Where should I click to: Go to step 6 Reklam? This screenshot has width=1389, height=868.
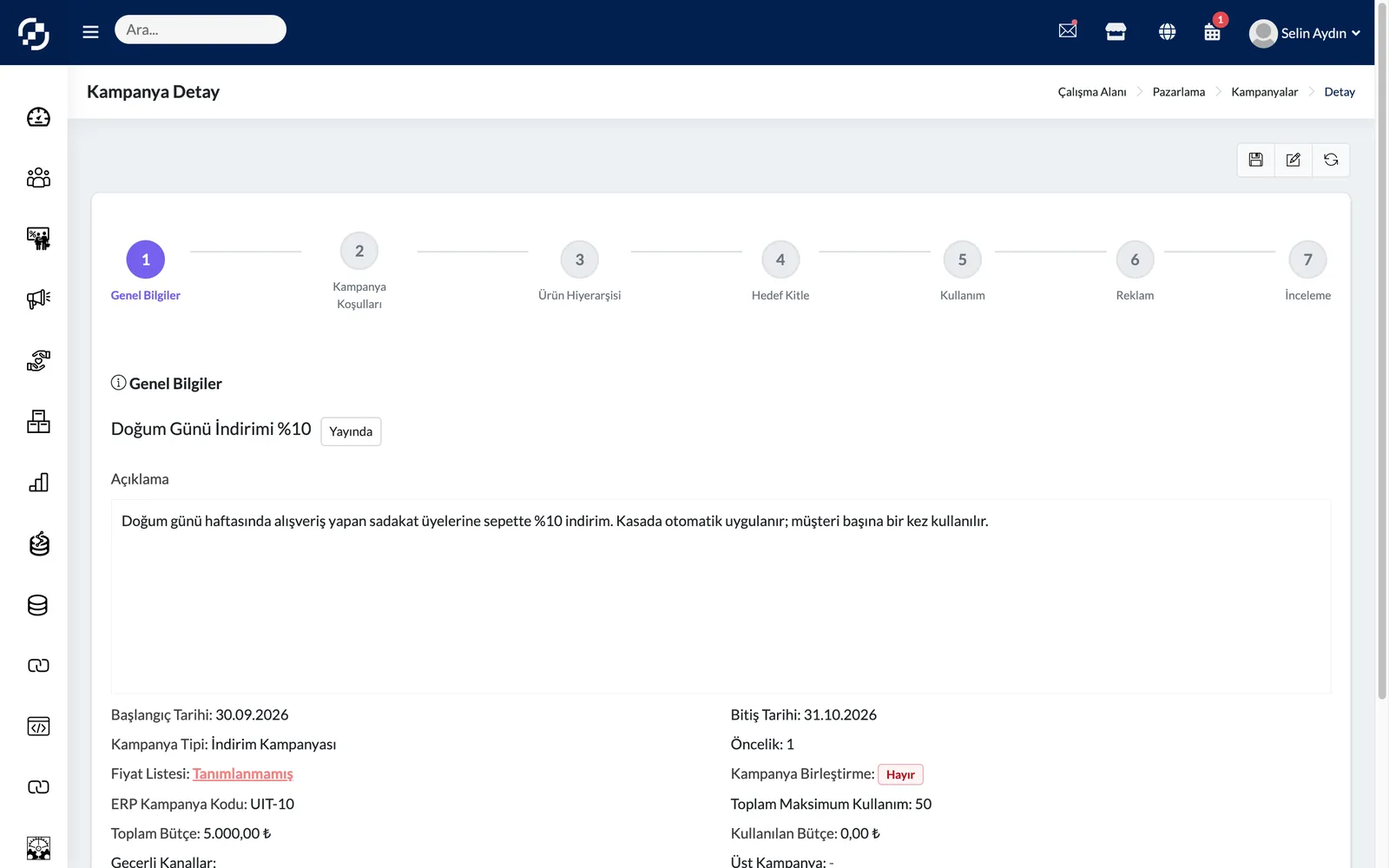1135,272
